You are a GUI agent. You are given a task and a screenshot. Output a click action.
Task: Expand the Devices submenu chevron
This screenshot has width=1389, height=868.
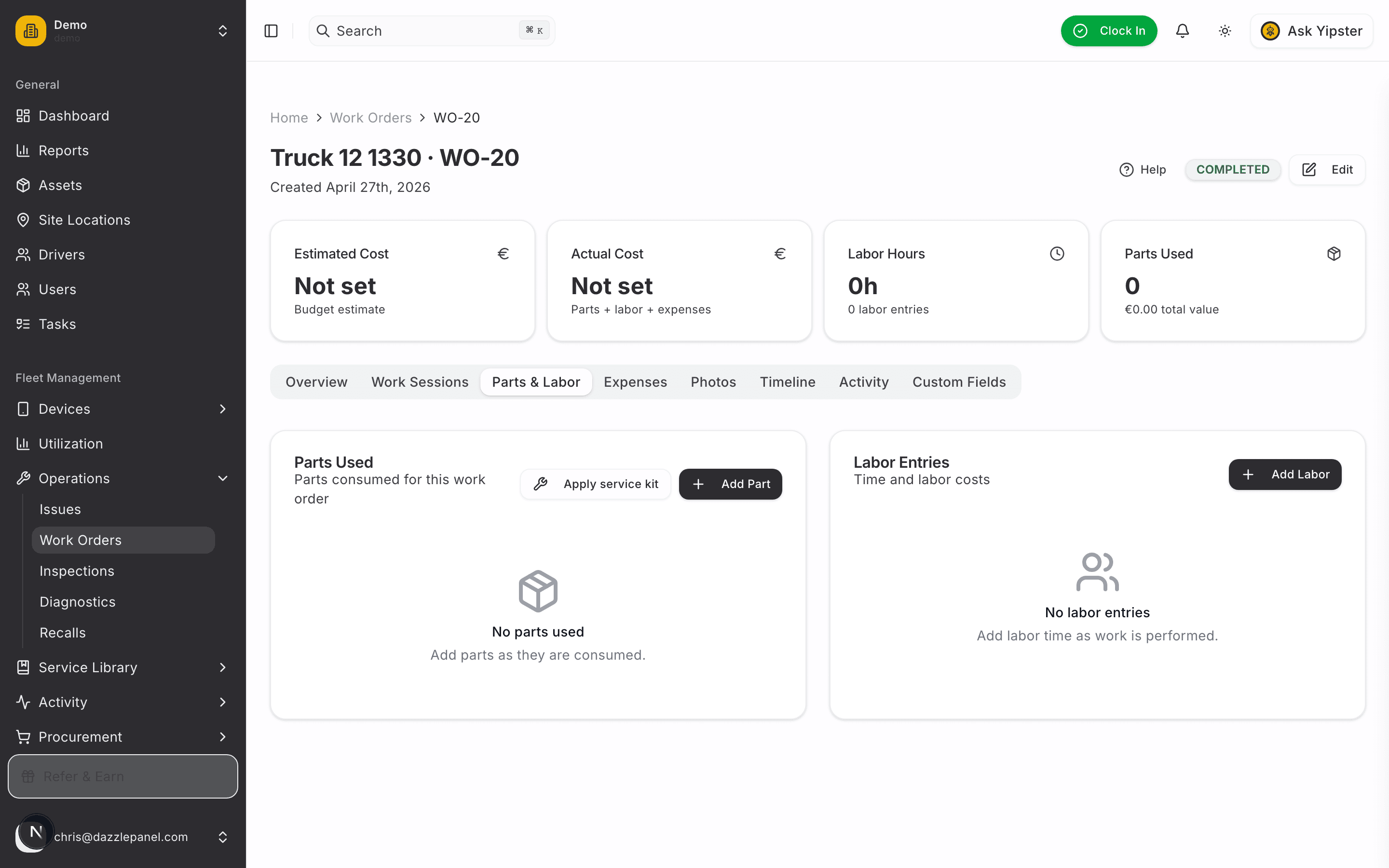[x=223, y=409]
